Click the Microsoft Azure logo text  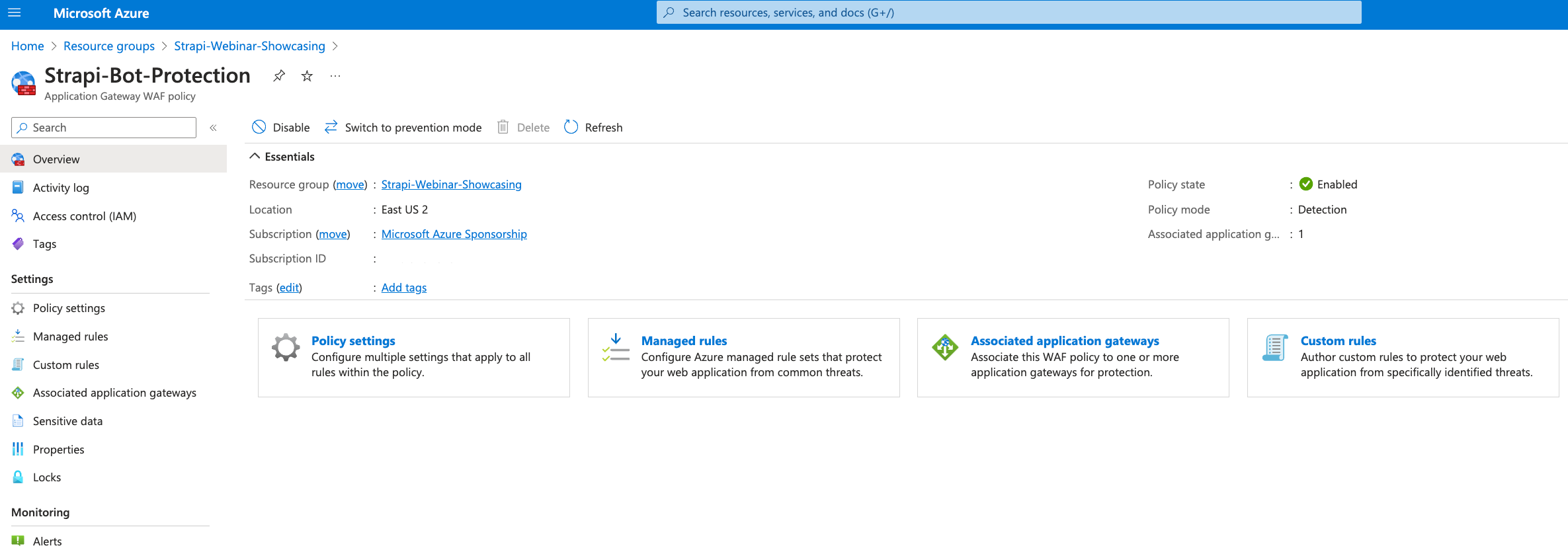(101, 13)
